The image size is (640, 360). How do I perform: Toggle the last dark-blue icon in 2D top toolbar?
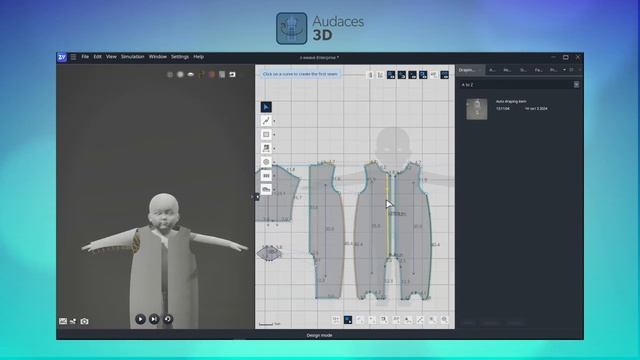(x=444, y=75)
